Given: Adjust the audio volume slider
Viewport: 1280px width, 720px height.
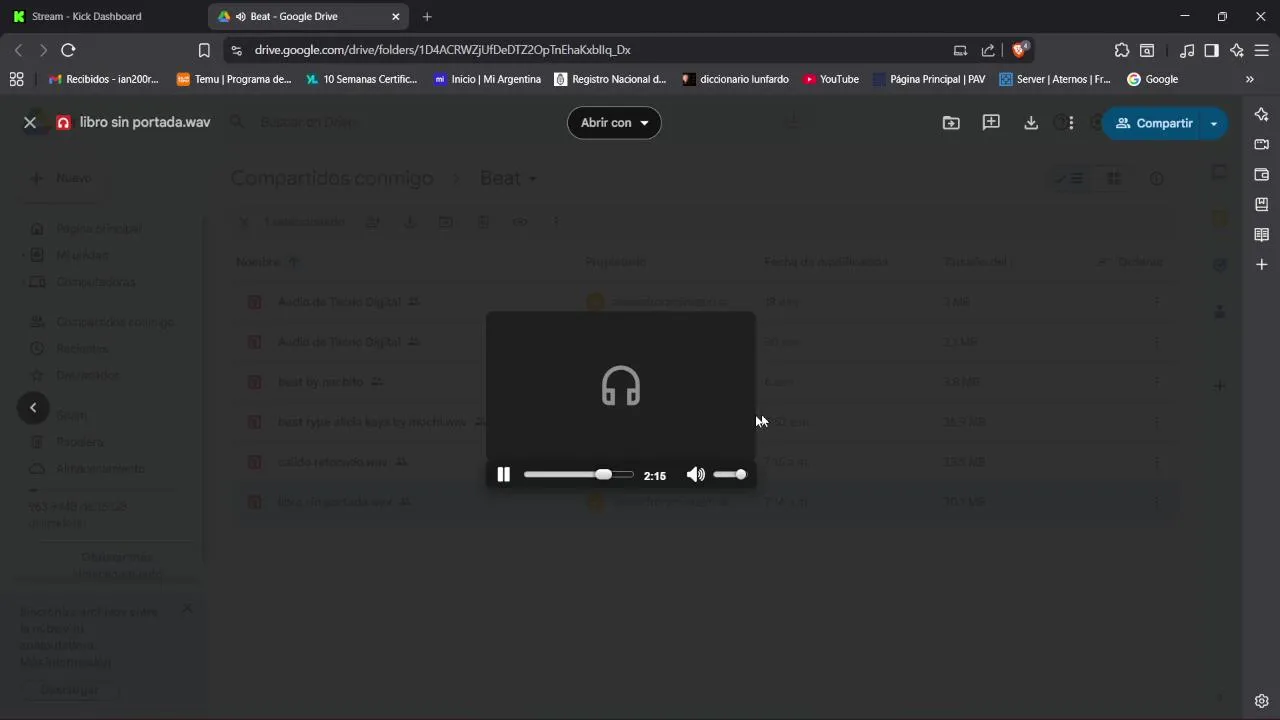Looking at the screenshot, I should click(x=730, y=475).
